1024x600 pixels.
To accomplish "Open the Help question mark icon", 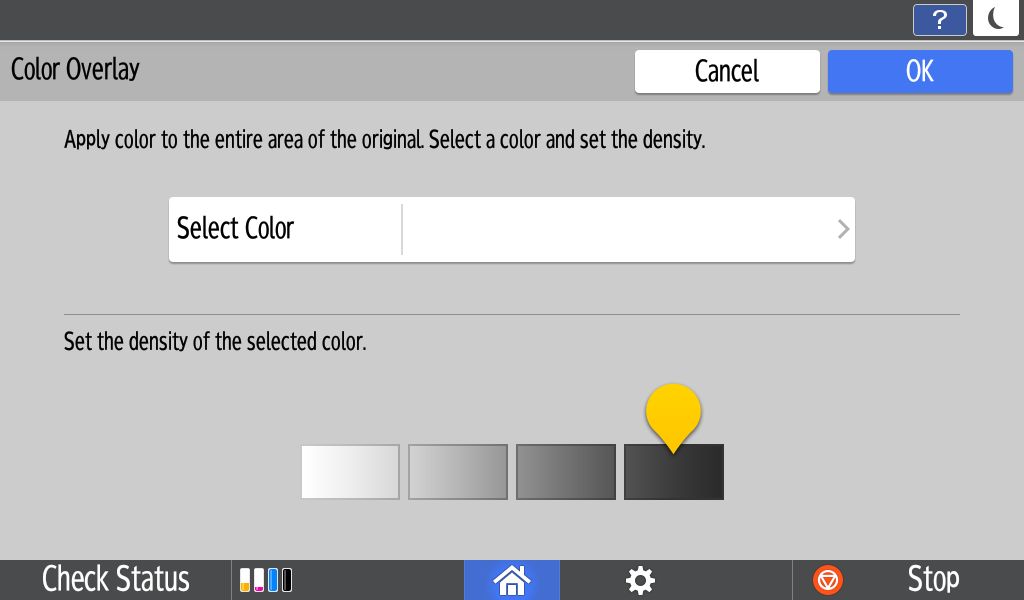I will (x=939, y=20).
